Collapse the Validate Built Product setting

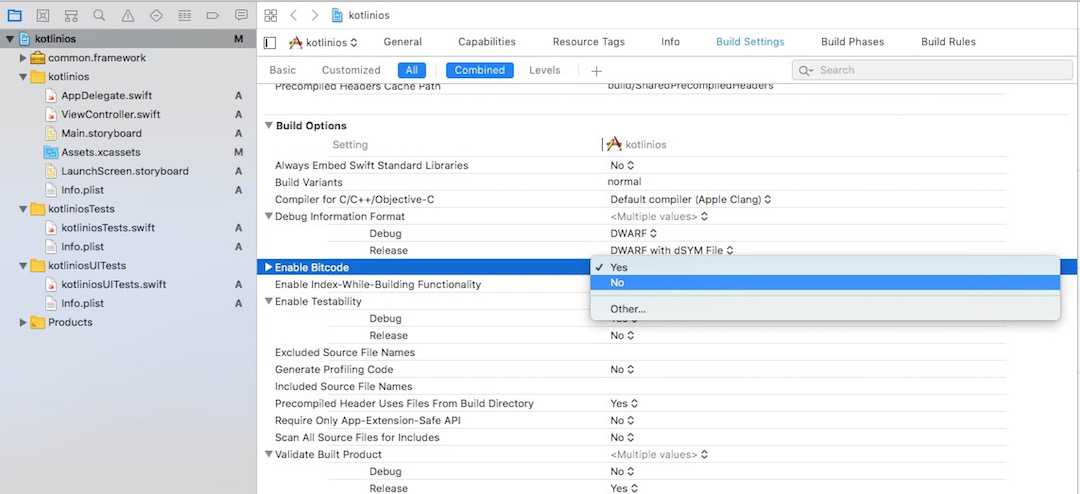click(x=269, y=454)
